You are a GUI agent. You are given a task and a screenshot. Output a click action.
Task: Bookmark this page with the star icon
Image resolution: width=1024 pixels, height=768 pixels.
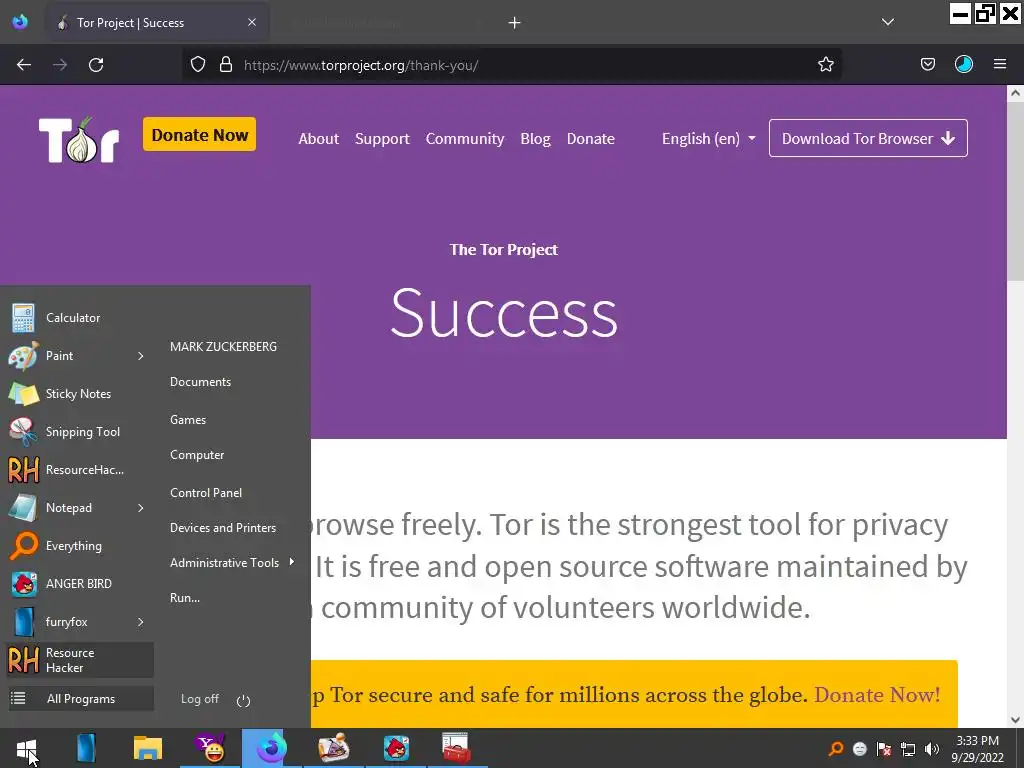pos(825,65)
